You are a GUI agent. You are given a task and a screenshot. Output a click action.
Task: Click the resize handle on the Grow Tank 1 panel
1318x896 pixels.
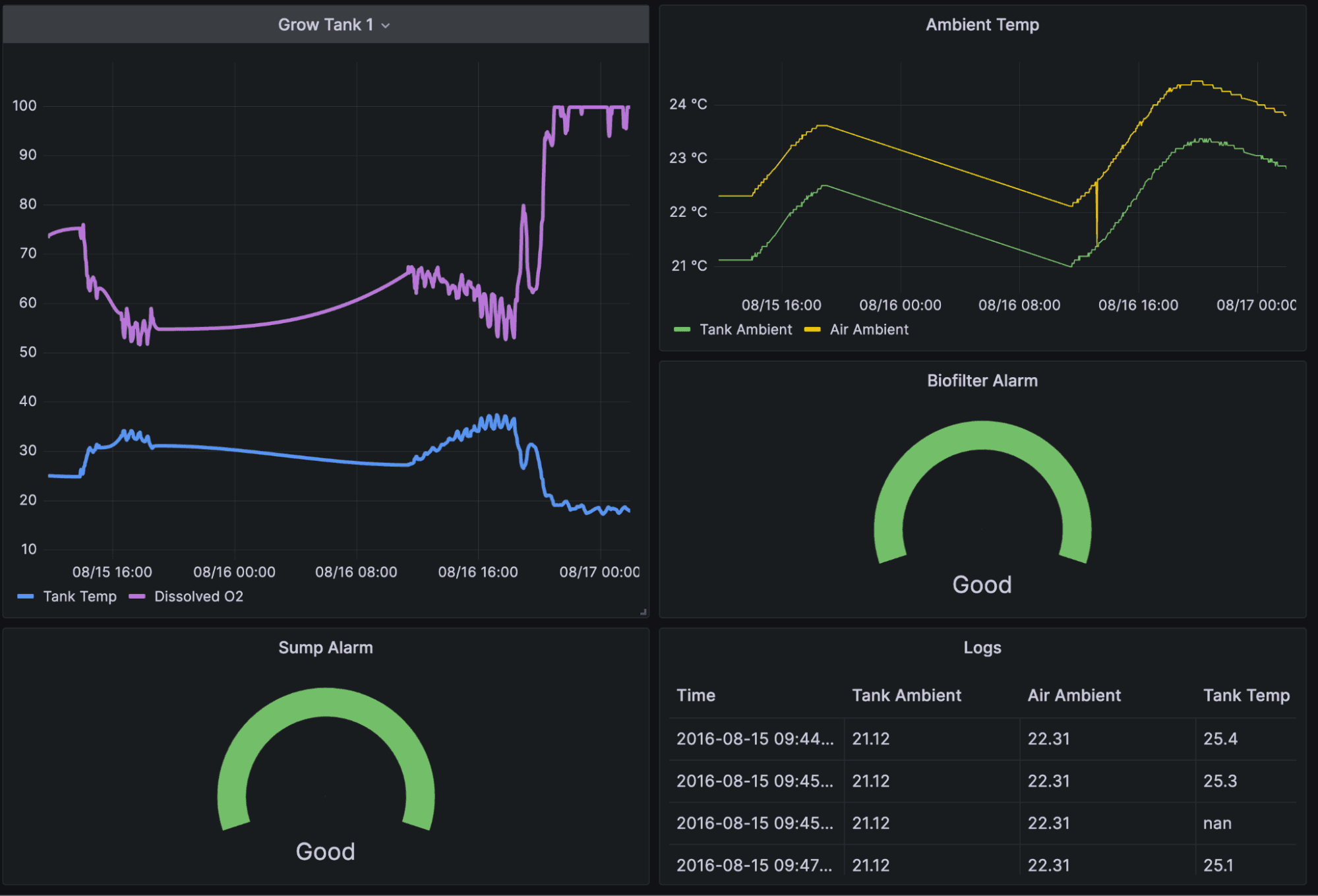click(x=643, y=612)
